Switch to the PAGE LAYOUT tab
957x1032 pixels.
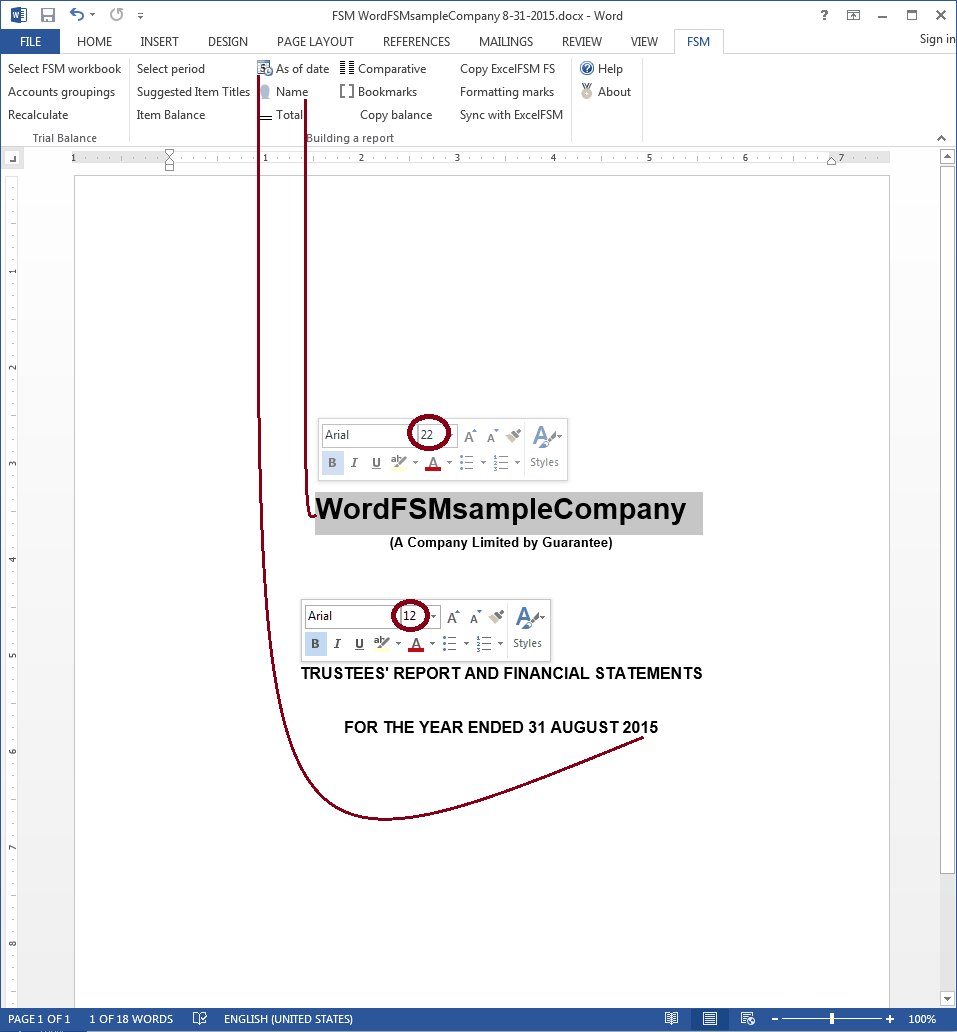coord(315,41)
